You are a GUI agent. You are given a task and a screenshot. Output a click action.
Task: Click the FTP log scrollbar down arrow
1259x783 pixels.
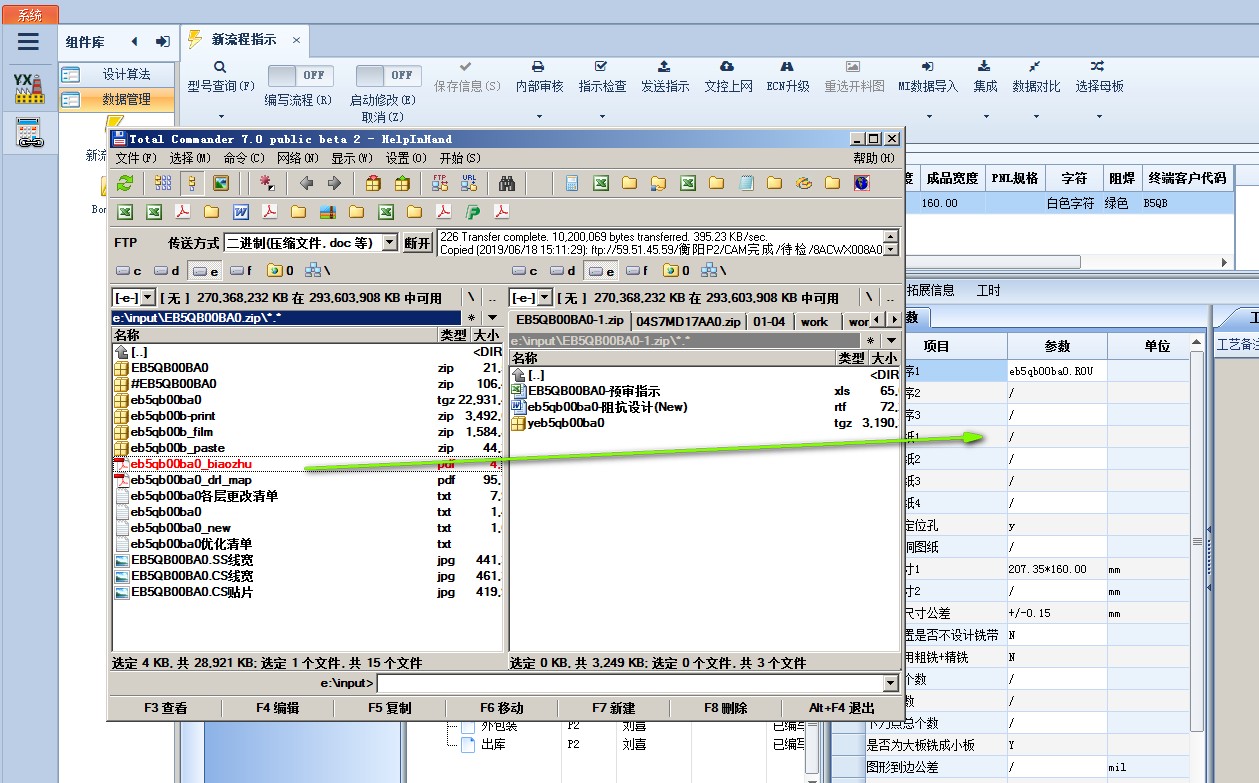(891, 249)
